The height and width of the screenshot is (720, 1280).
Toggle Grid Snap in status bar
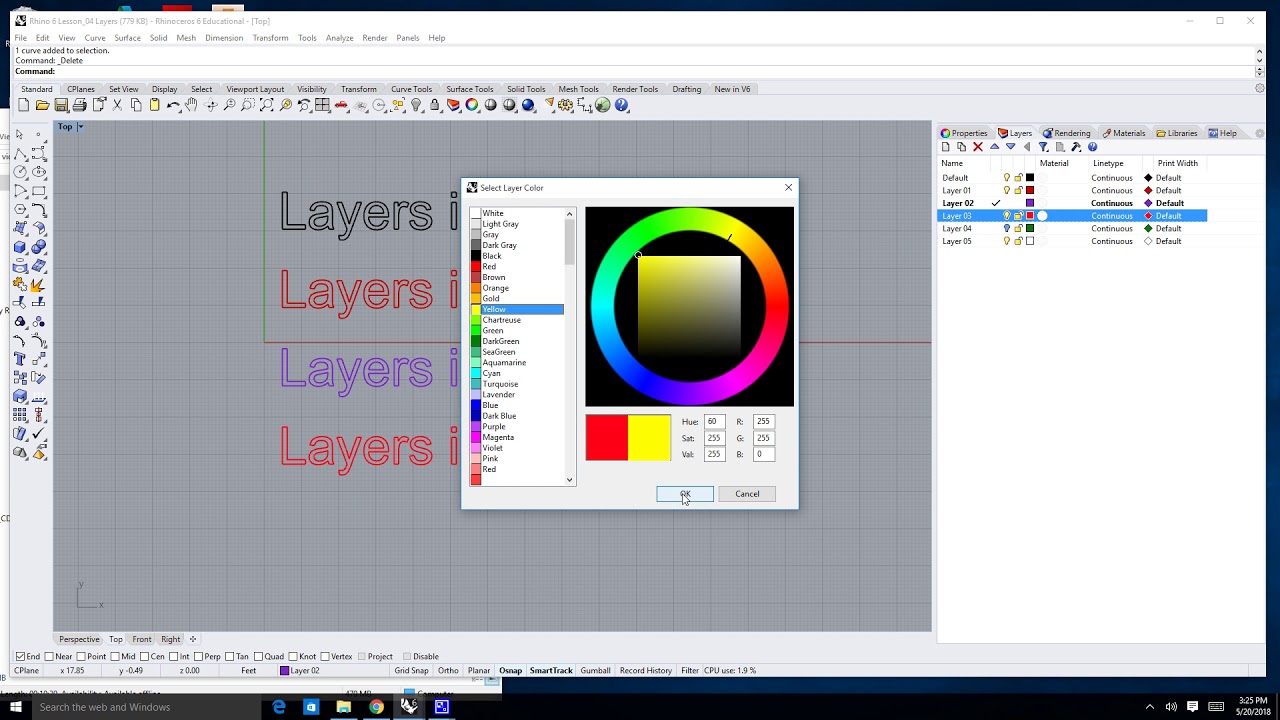tap(411, 671)
